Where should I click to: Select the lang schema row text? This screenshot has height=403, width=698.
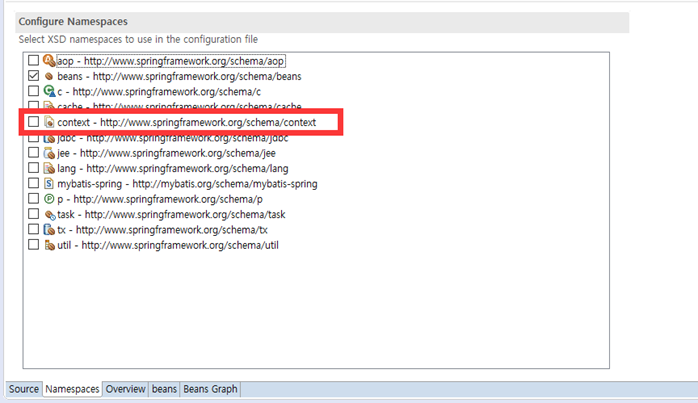(173, 169)
